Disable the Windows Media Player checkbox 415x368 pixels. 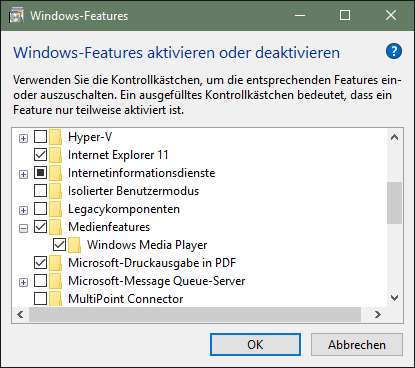(x=59, y=245)
